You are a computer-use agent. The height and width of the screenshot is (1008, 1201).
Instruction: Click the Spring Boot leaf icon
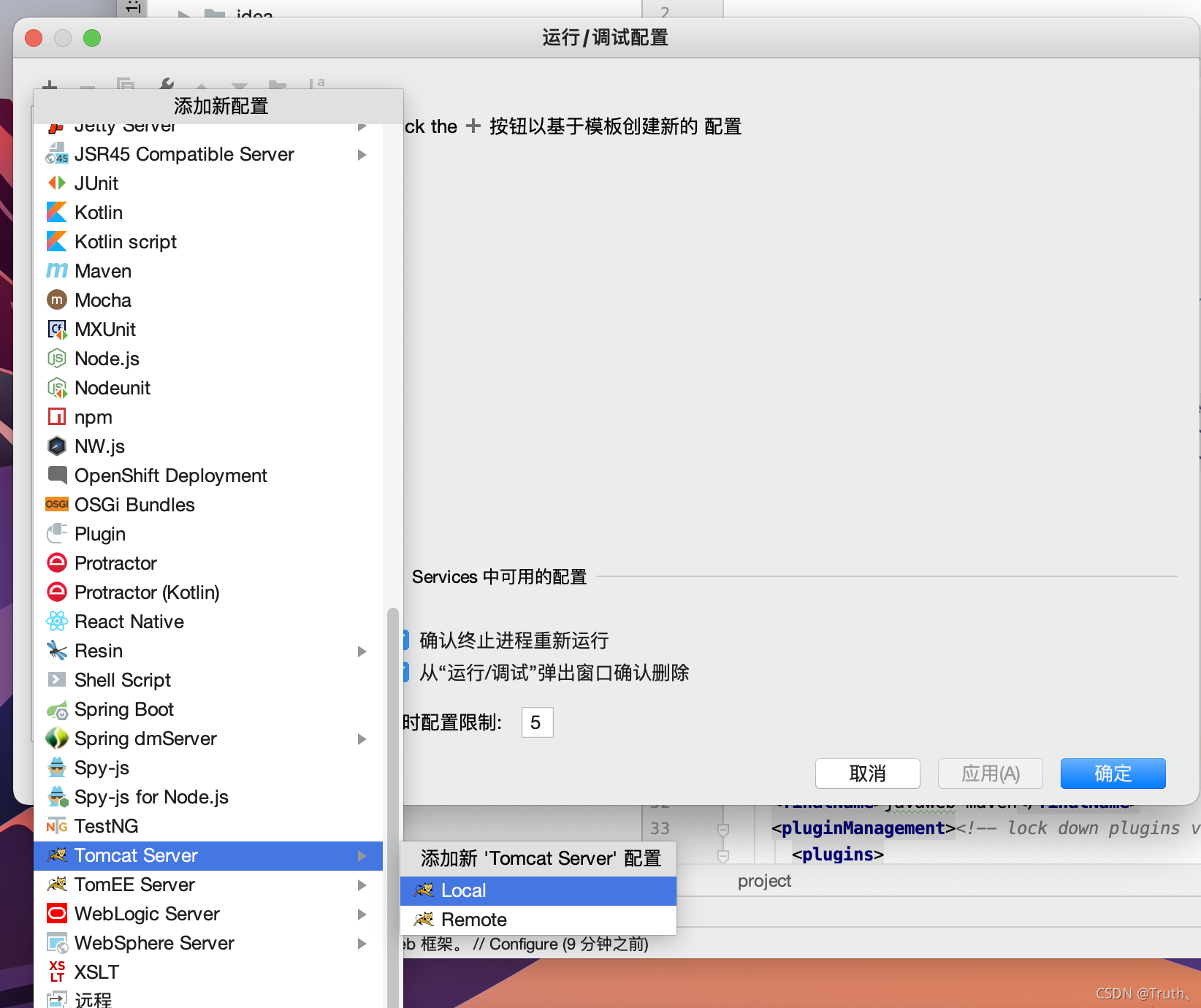(57, 709)
